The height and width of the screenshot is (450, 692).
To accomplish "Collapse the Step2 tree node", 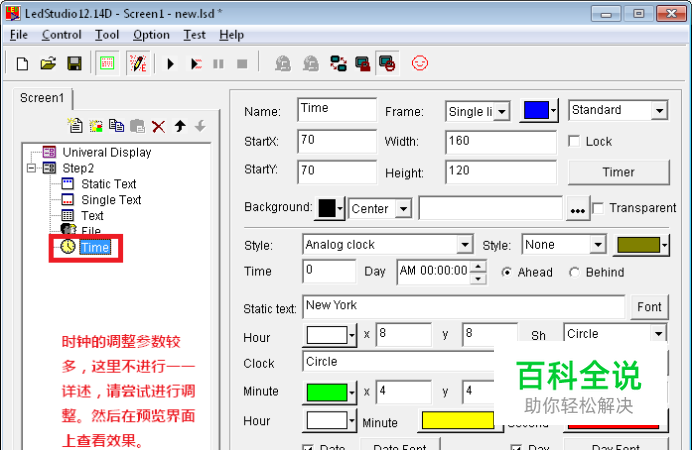I will [31, 168].
